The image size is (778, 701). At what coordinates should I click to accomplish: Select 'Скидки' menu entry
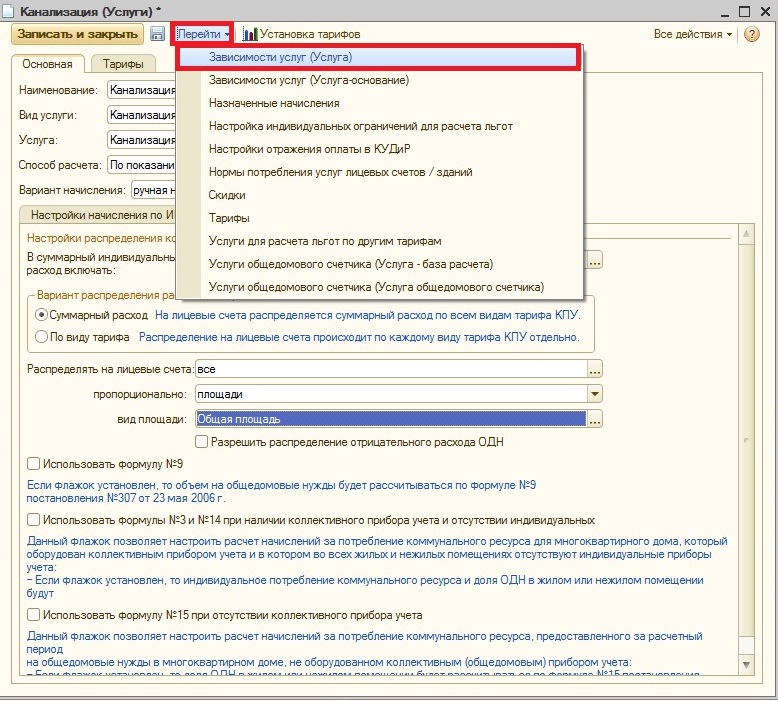(227, 195)
